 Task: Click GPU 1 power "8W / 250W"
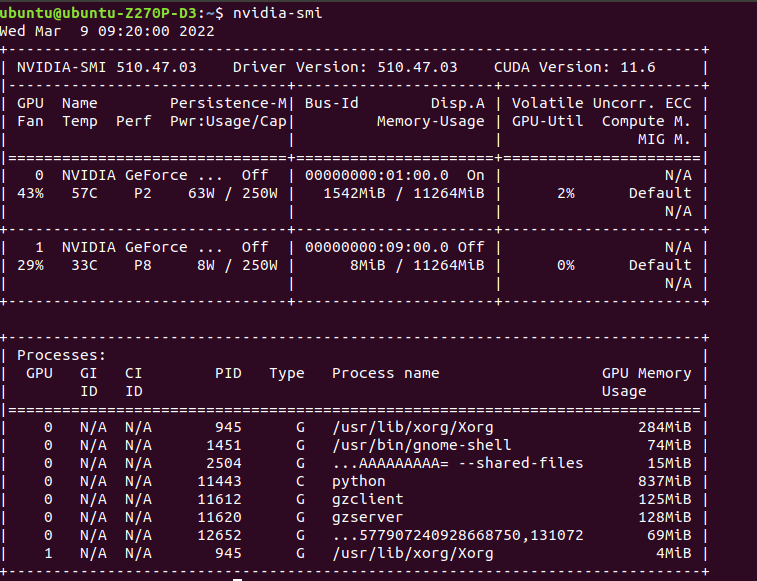(x=237, y=266)
